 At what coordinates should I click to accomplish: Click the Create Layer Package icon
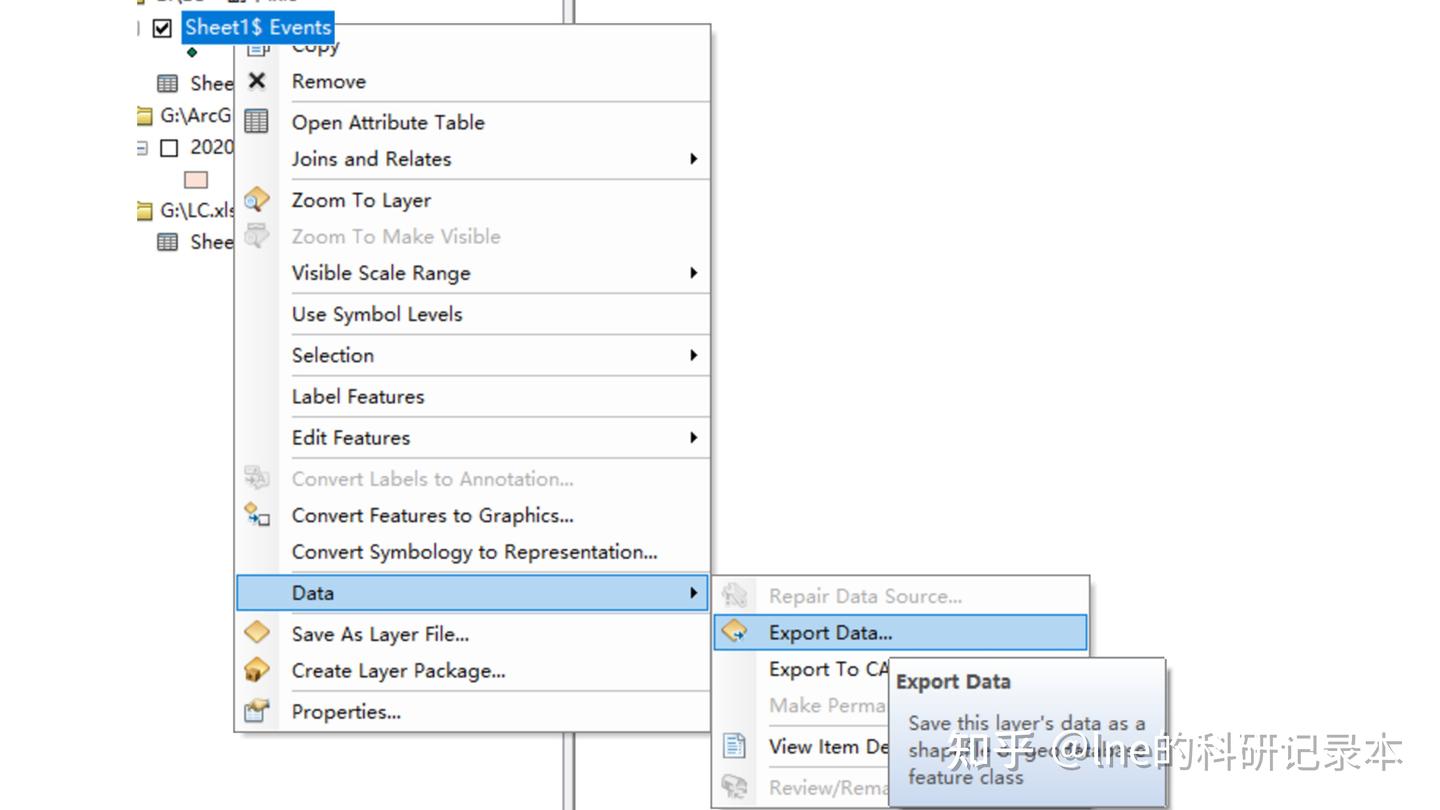point(257,670)
